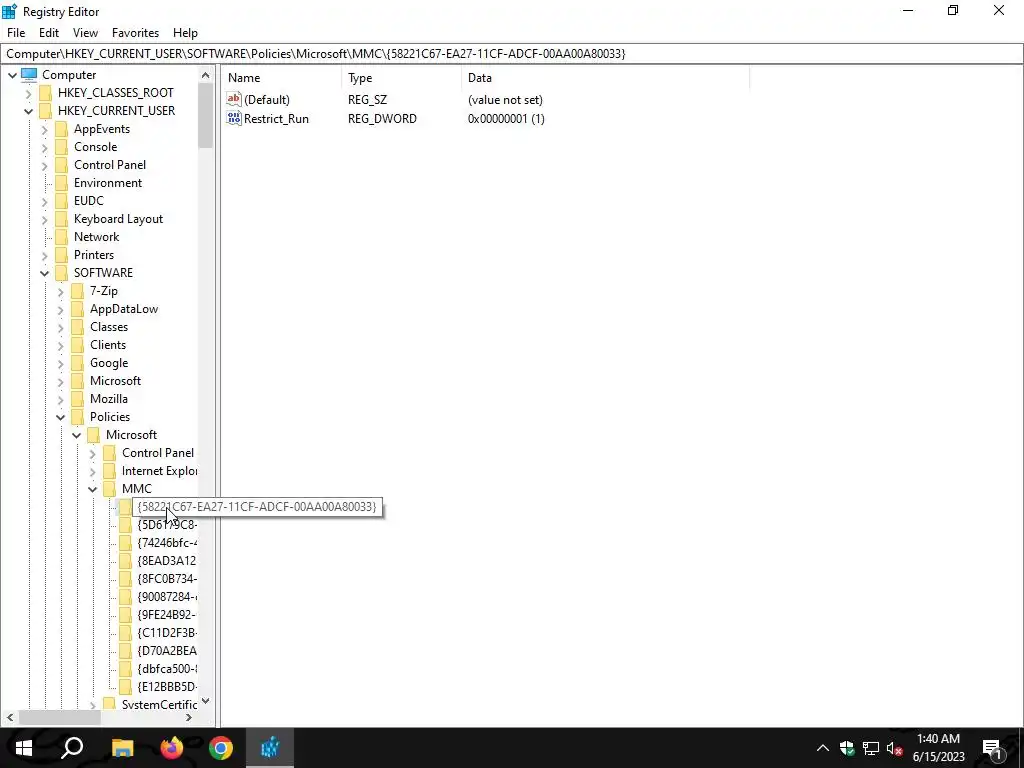Image resolution: width=1024 pixels, height=768 pixels.
Task: Select the Control Panel key under HKEY_CURRENT_USER
Action: [110, 165]
